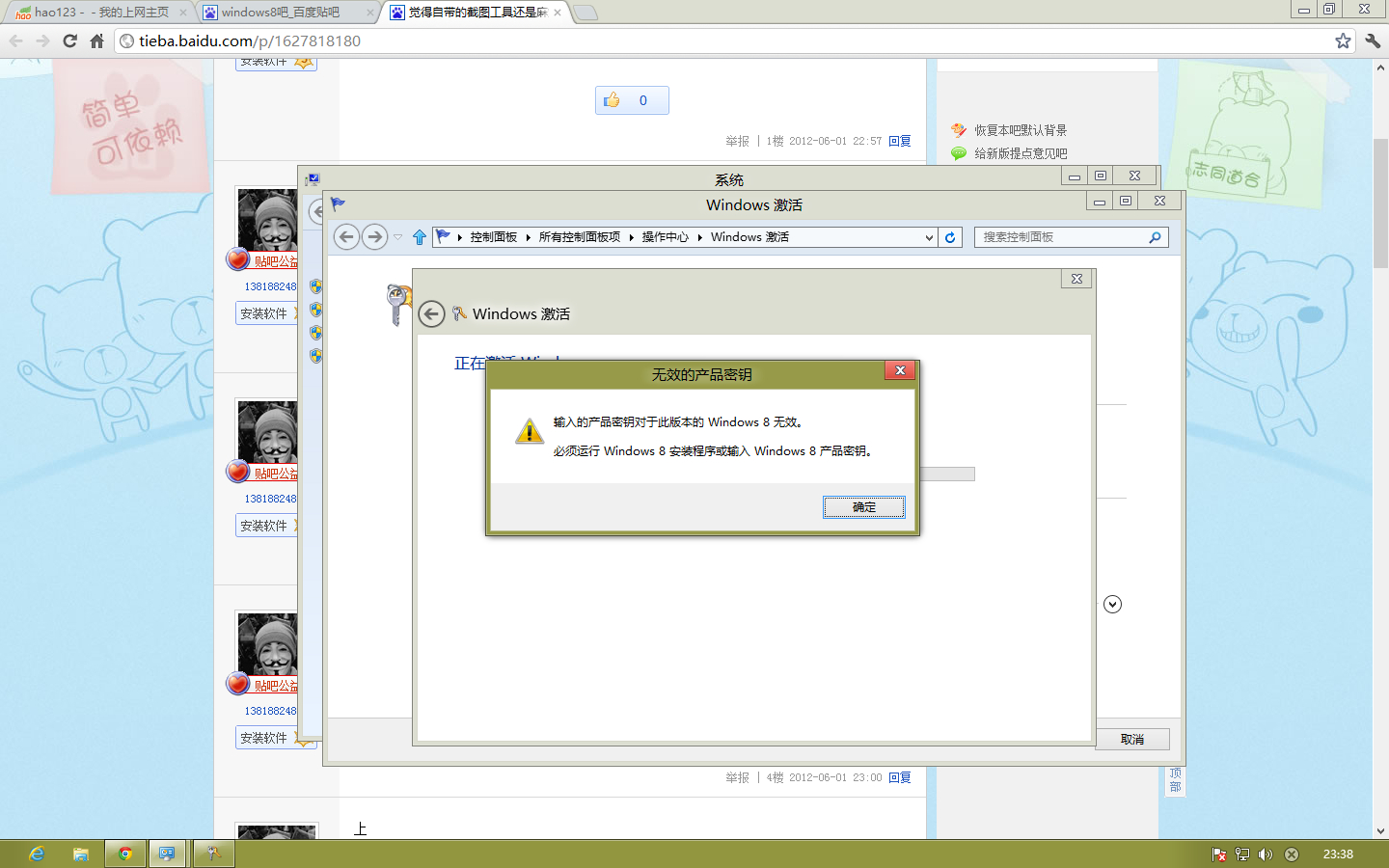The height and width of the screenshot is (868, 1389).
Task: Expand the arrow before 控制面板 breadcrumb
Action: (x=460, y=237)
